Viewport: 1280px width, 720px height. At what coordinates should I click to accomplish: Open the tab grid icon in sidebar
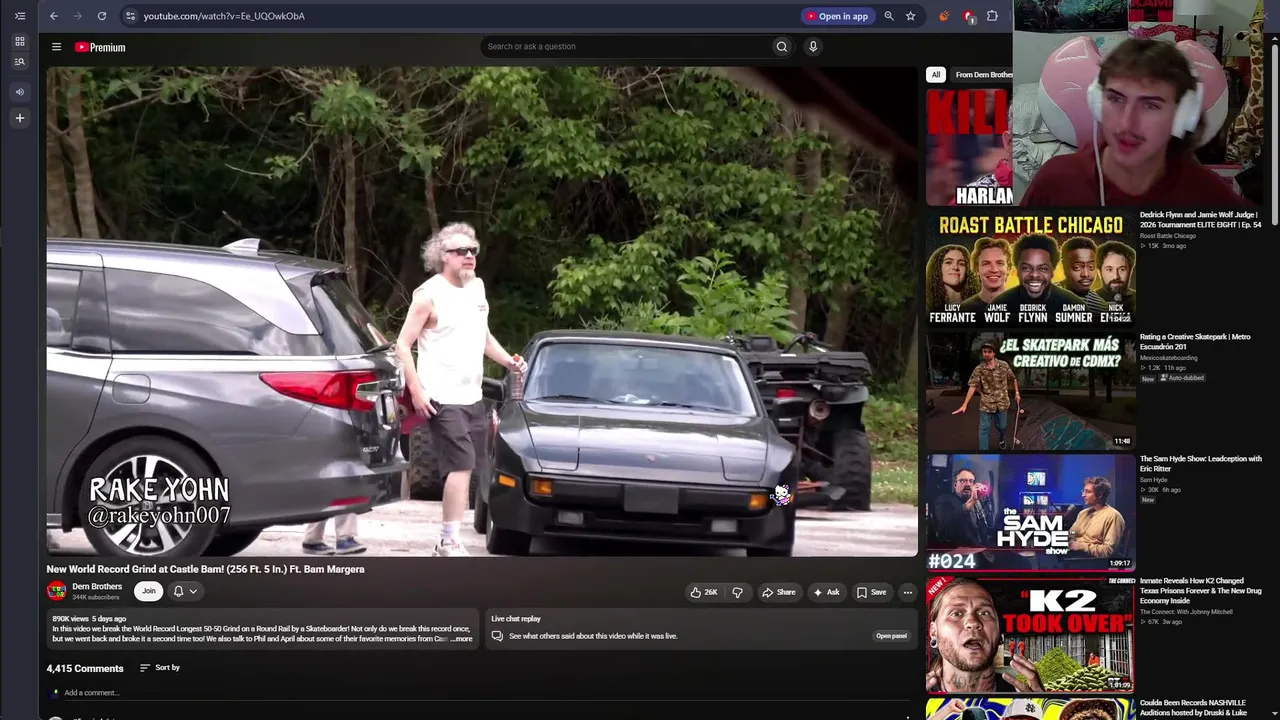pyautogui.click(x=20, y=41)
